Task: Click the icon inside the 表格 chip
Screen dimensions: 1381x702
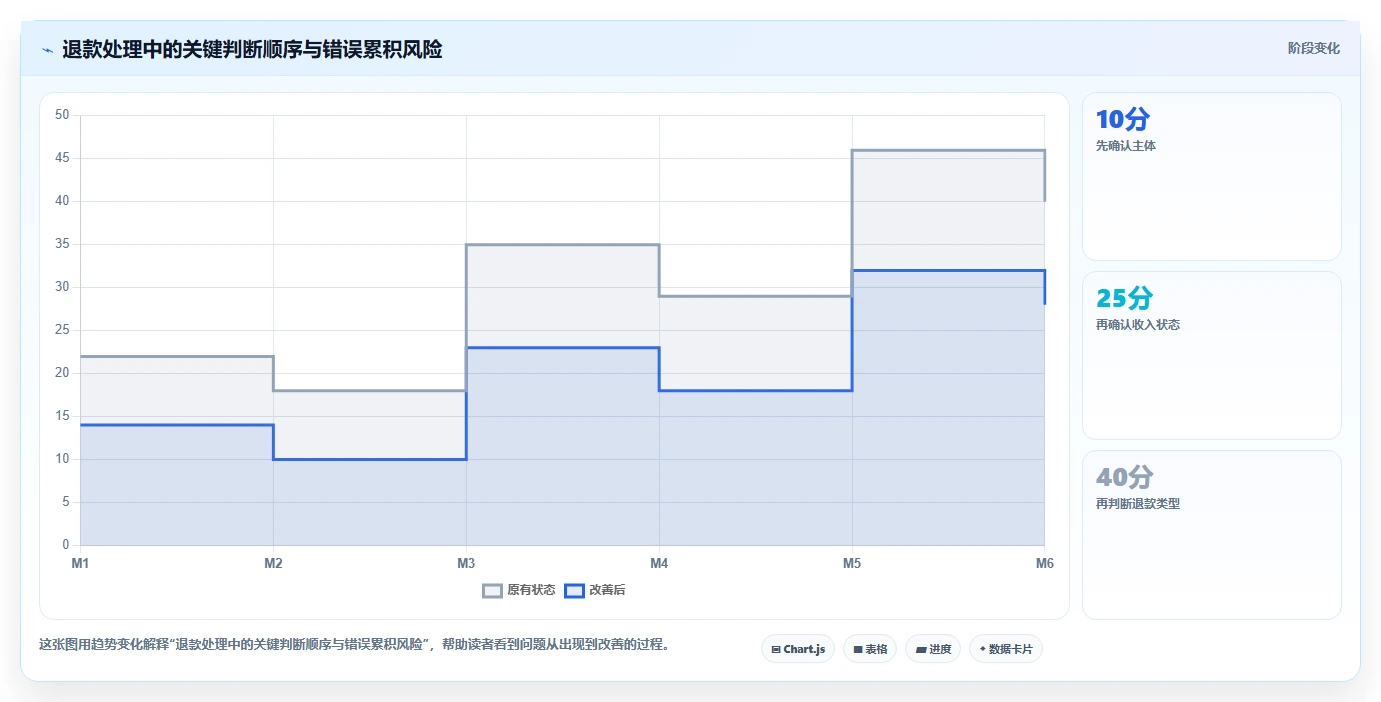Action: point(858,649)
